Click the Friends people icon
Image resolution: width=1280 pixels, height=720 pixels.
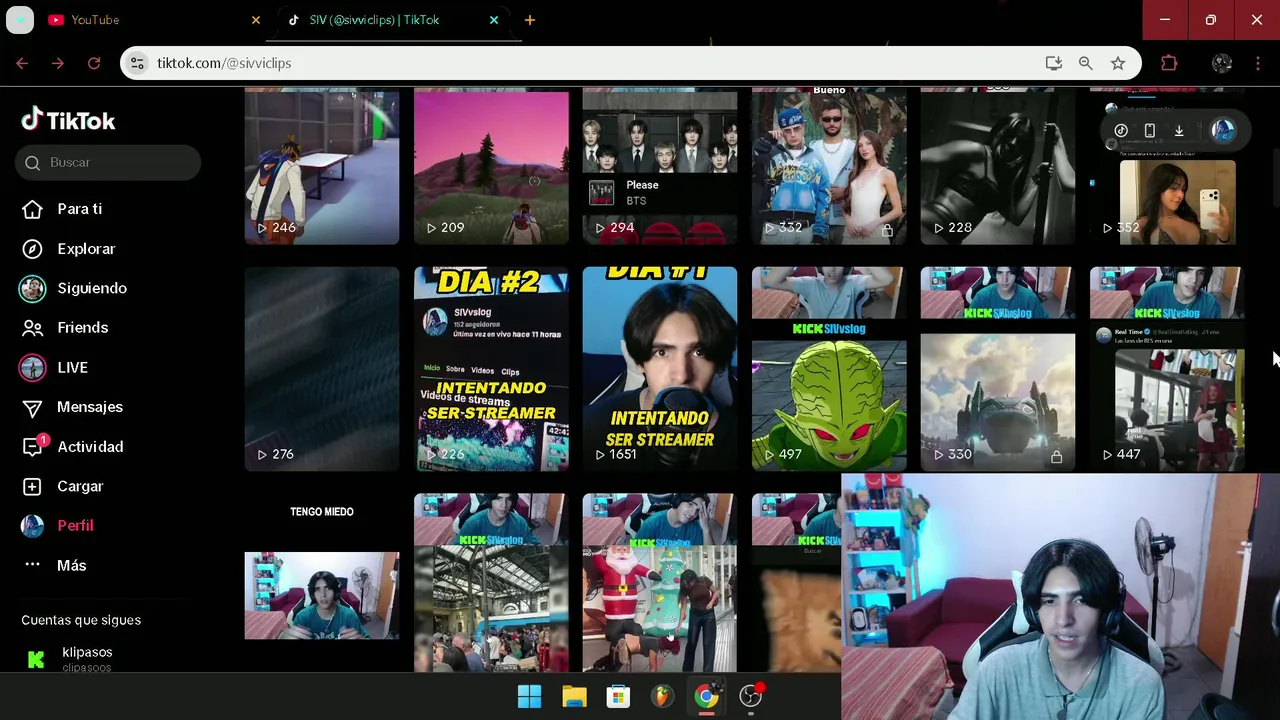click(32, 328)
